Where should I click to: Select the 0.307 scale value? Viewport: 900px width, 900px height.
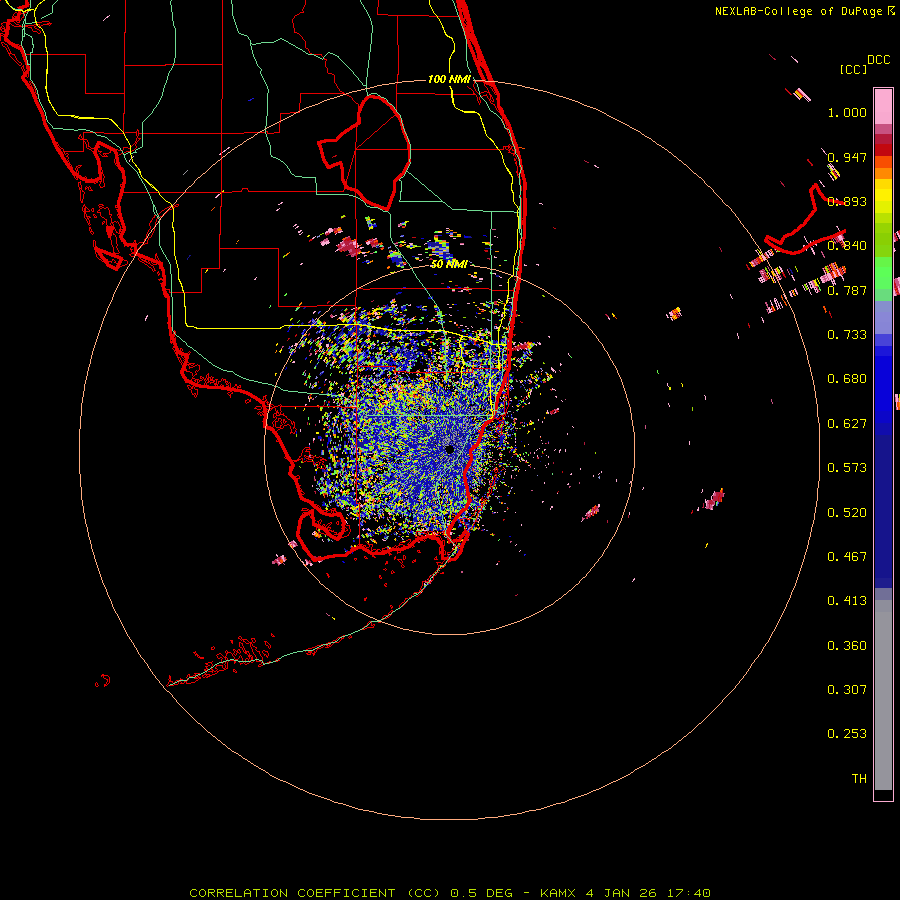coord(847,690)
